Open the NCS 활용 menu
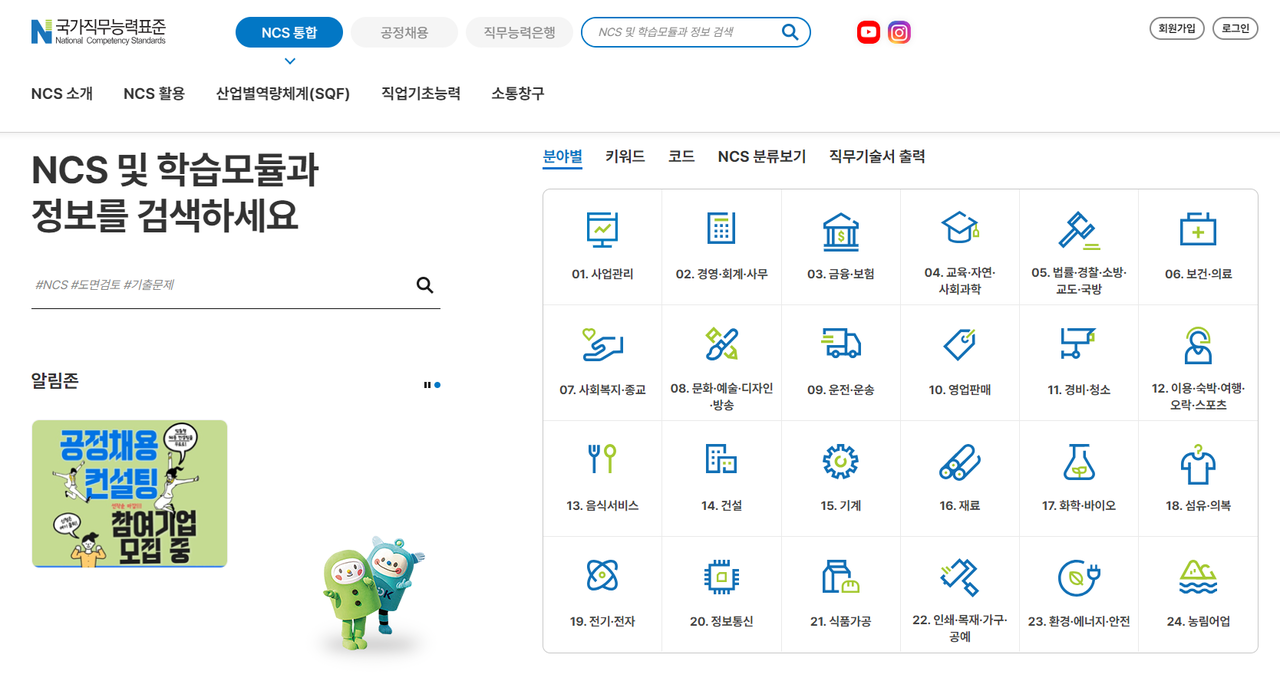Image resolution: width=1280 pixels, height=694 pixels. pos(154,93)
